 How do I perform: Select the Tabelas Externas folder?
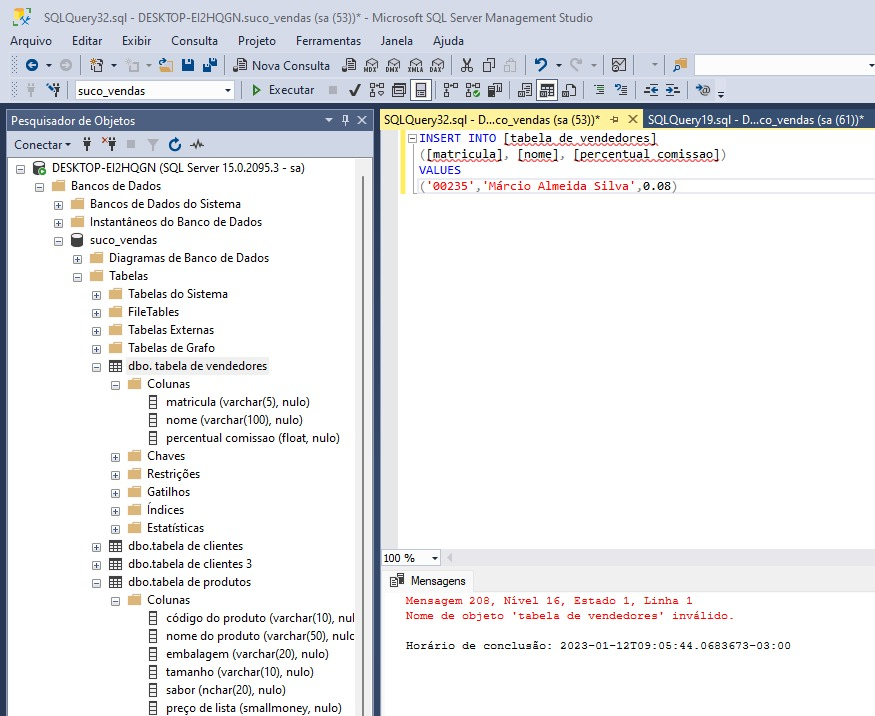click(171, 330)
